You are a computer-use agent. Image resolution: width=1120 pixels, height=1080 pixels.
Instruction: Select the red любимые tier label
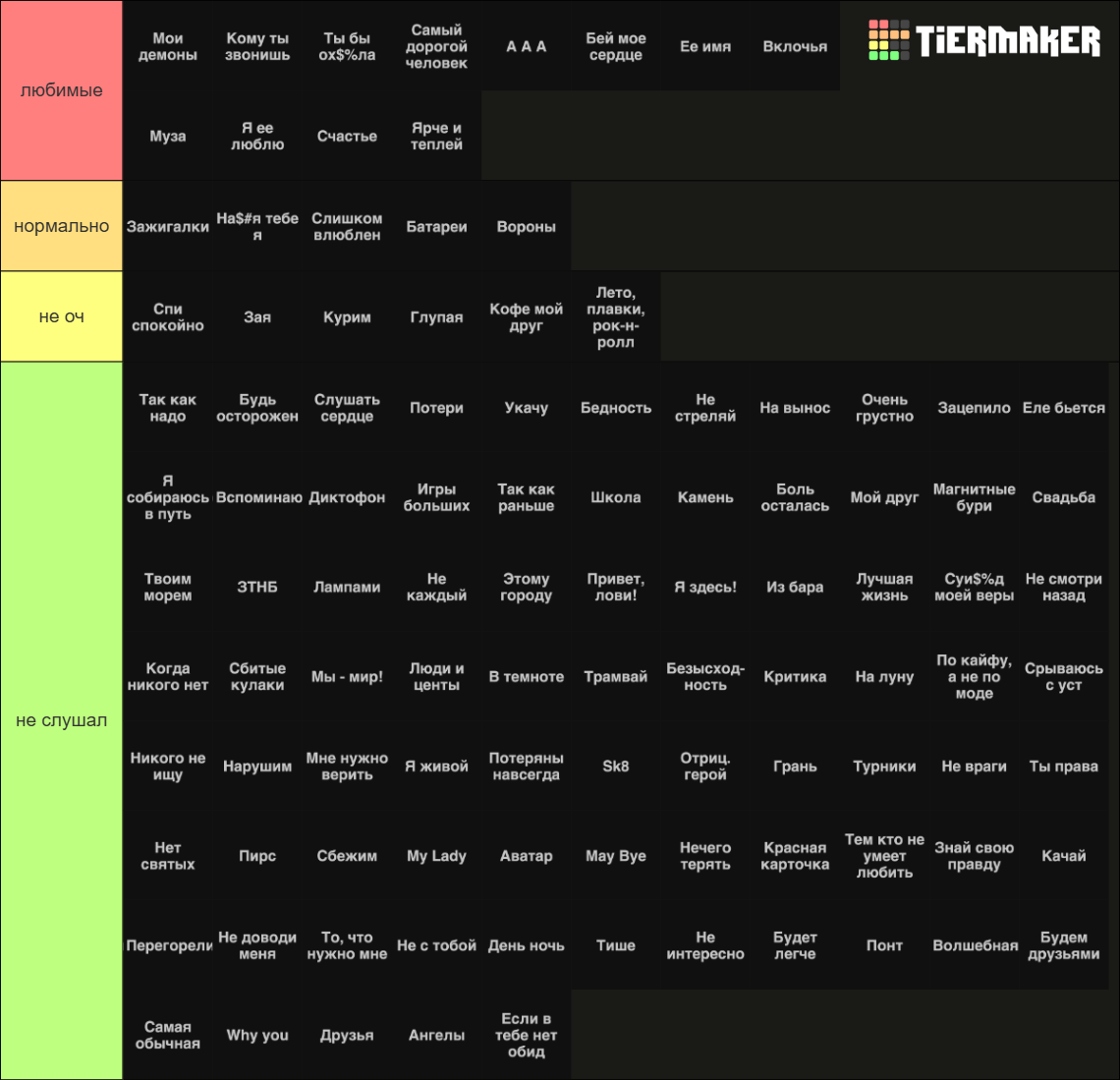(62, 90)
